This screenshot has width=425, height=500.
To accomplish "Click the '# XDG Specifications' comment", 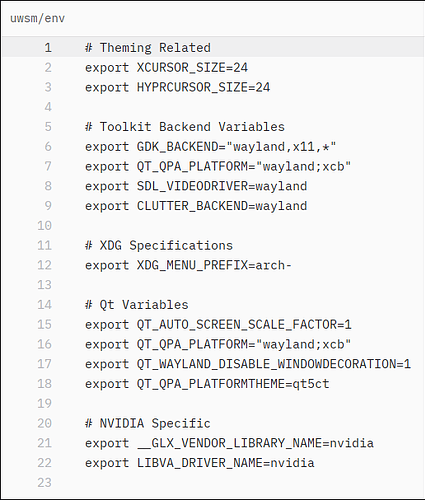I will pyautogui.click(x=159, y=246).
